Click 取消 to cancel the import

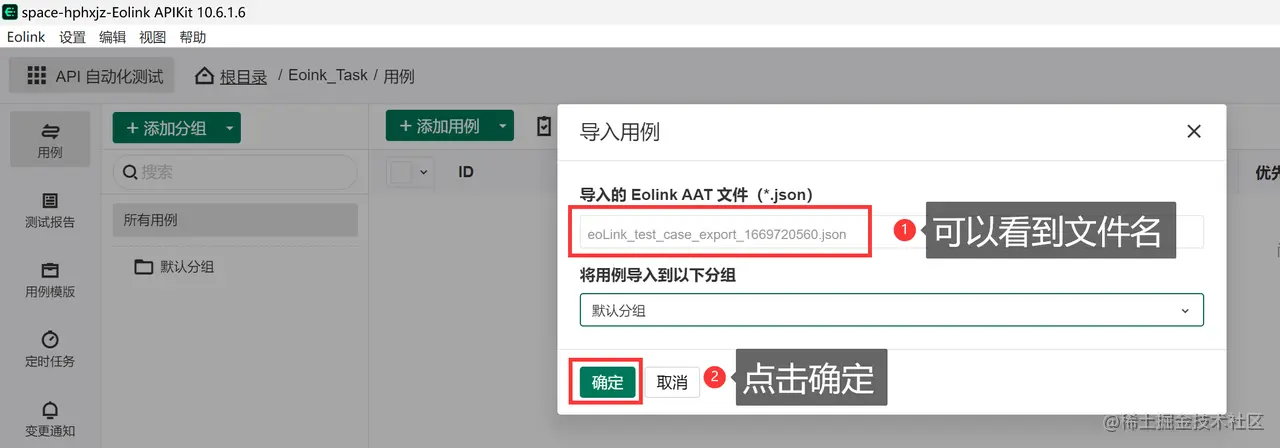coord(672,382)
